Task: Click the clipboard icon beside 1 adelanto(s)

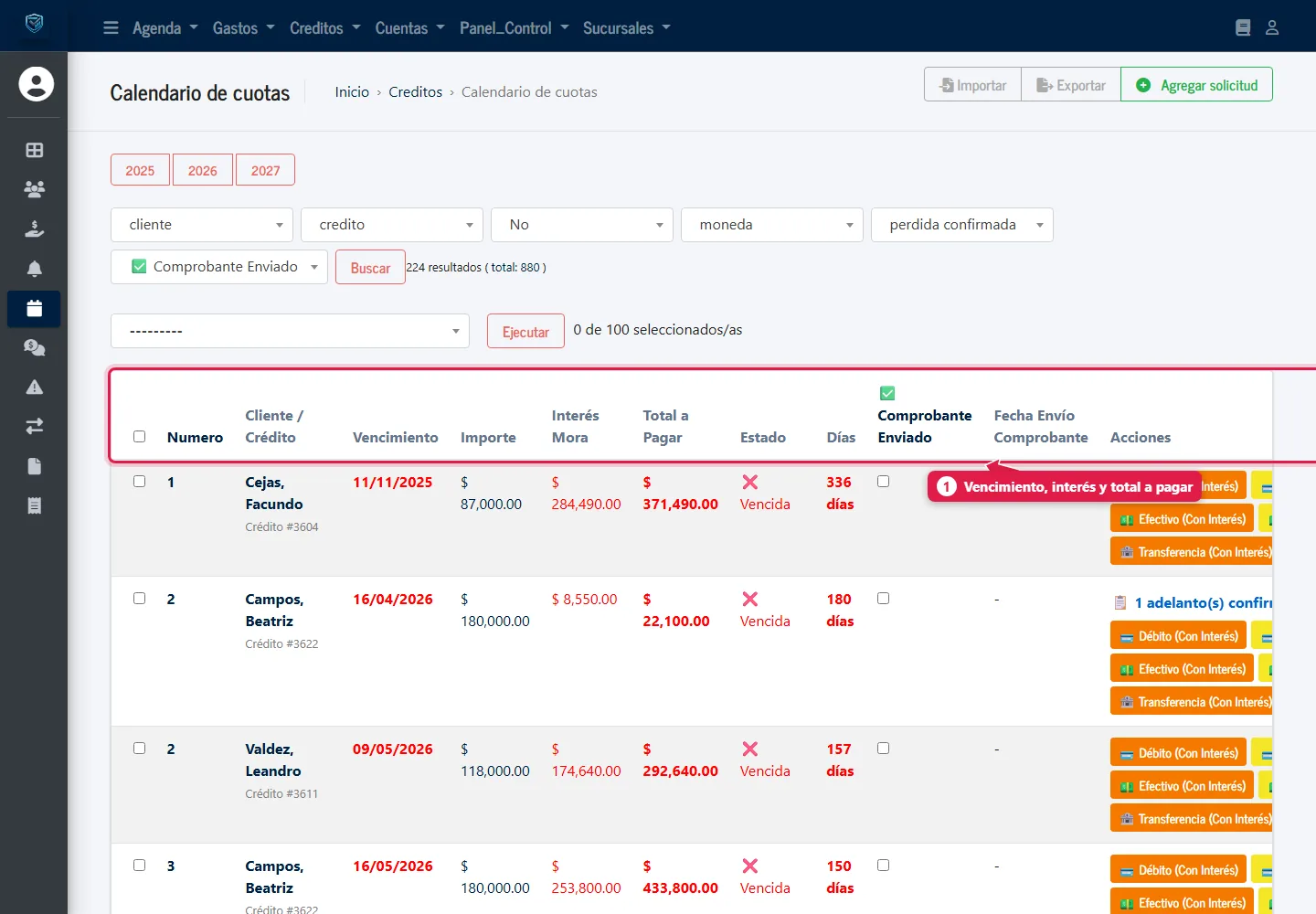Action: (1120, 602)
